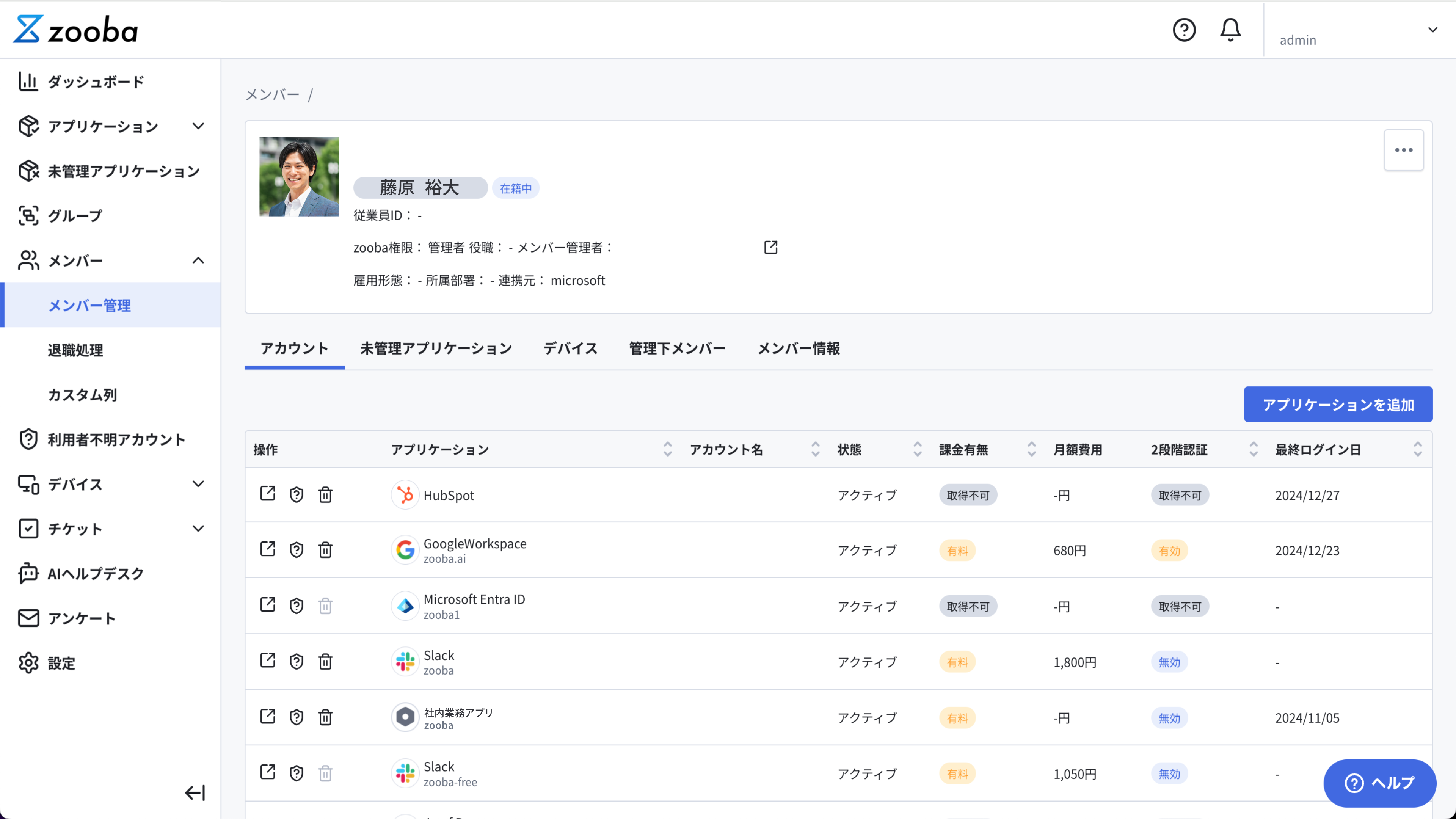
Task: Open Microsoft Entra ID external link icon
Action: click(x=267, y=604)
